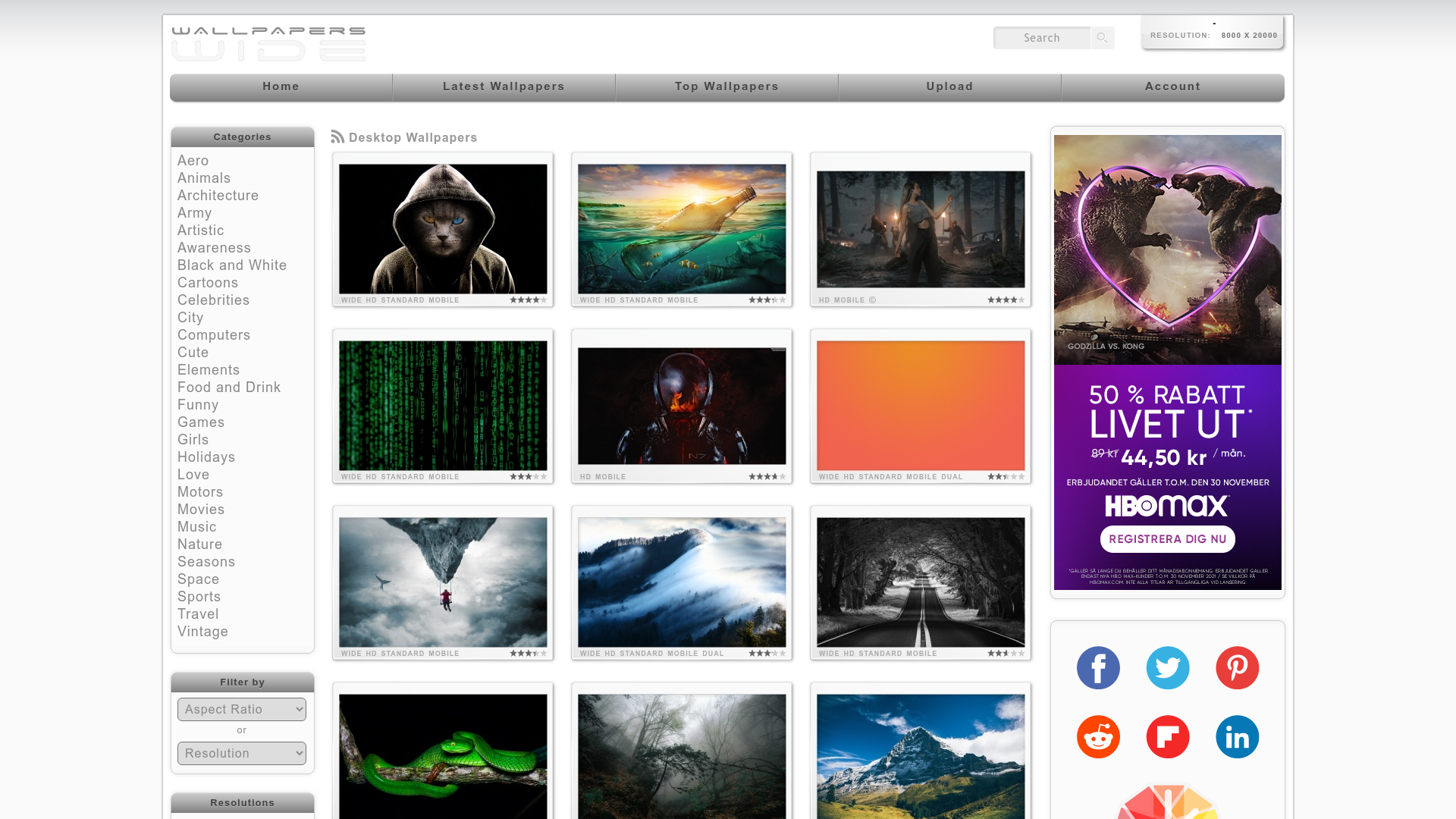Open the Movies category

(201, 510)
